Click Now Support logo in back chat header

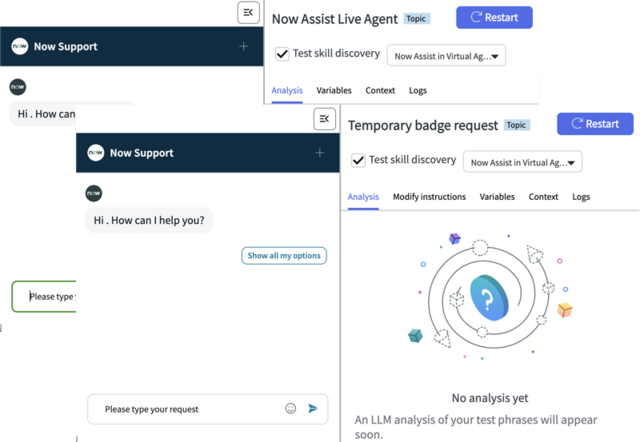coord(20,47)
